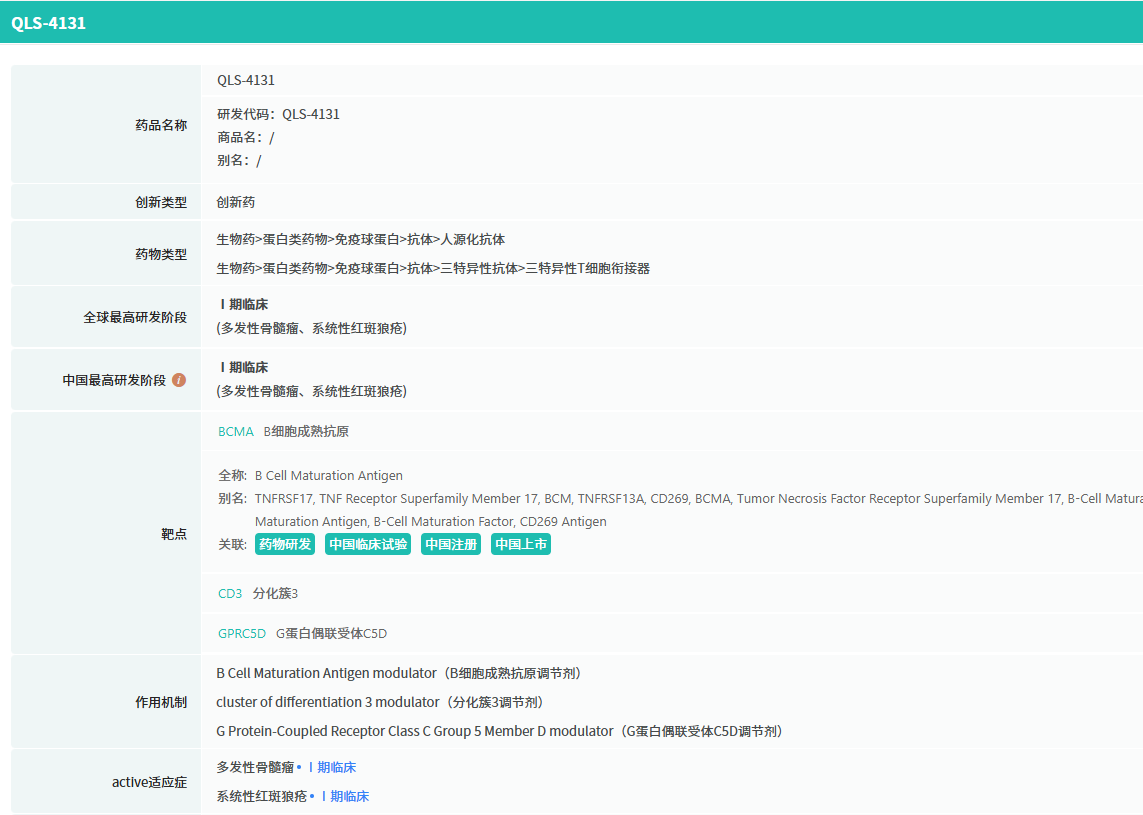Open the 中国临床试验 related tag
The height and width of the screenshot is (815, 1143).
(x=368, y=545)
